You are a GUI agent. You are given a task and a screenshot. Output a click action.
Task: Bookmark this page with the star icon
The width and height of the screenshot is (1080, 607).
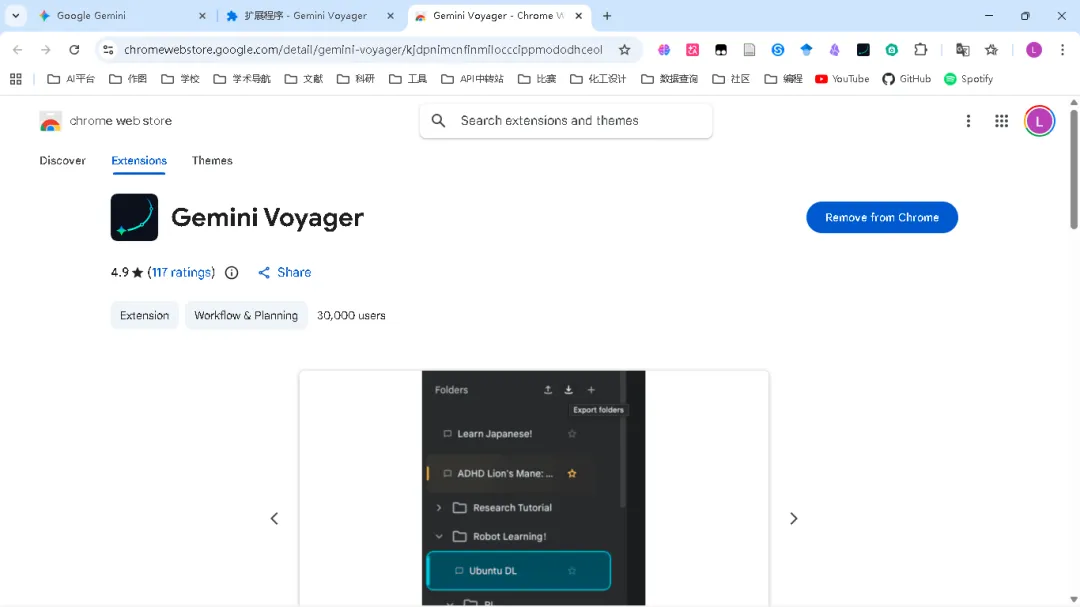(624, 50)
